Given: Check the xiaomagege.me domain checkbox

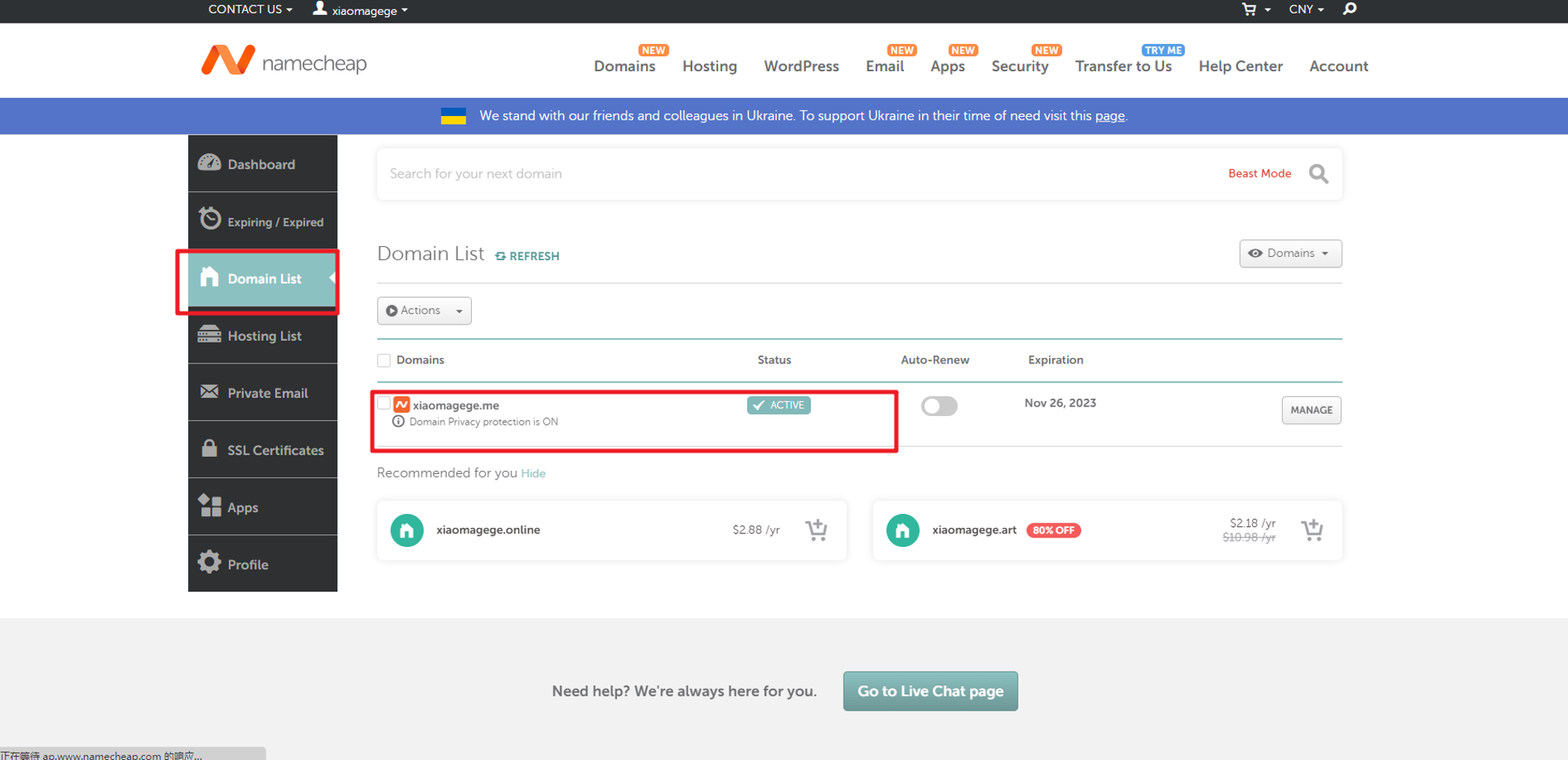Looking at the screenshot, I should point(384,404).
